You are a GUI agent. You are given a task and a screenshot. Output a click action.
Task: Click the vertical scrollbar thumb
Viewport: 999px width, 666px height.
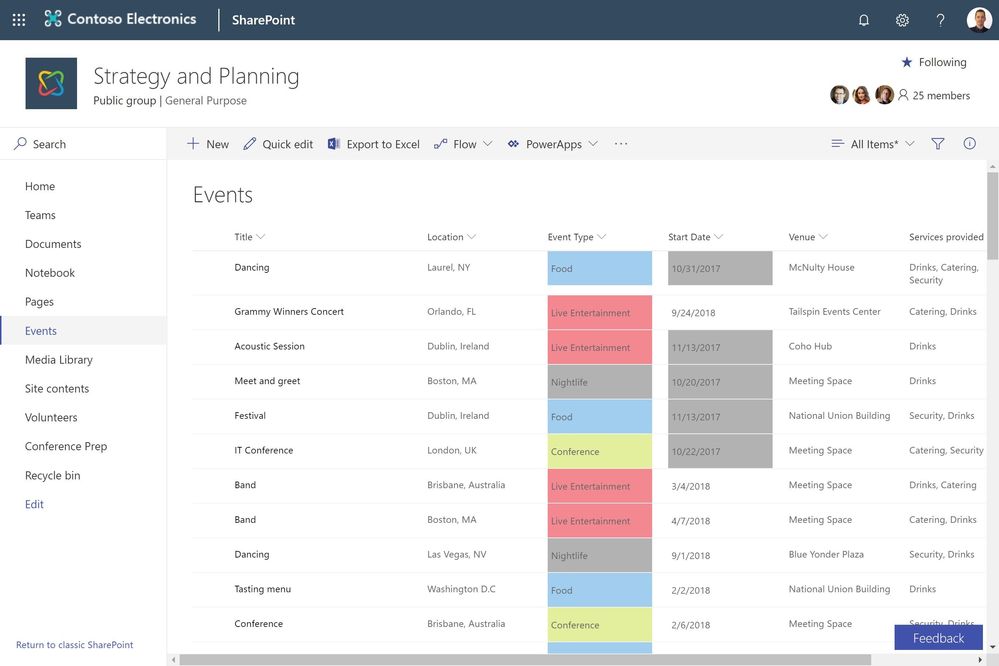click(993, 215)
